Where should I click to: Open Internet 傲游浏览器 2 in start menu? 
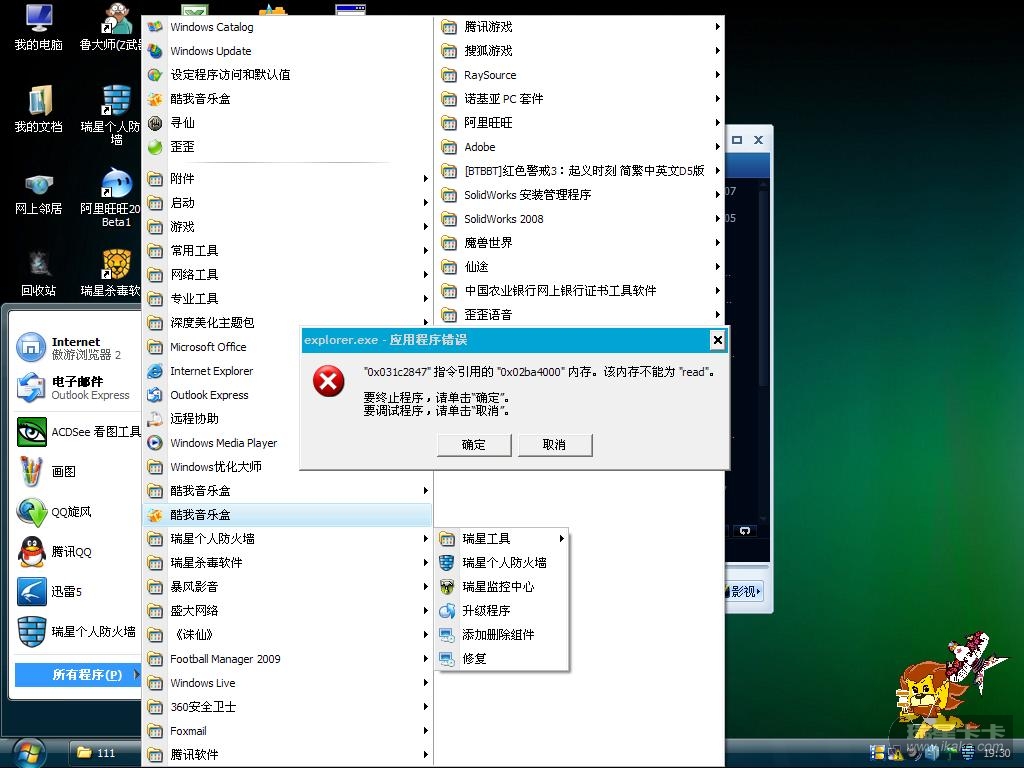tap(77, 348)
